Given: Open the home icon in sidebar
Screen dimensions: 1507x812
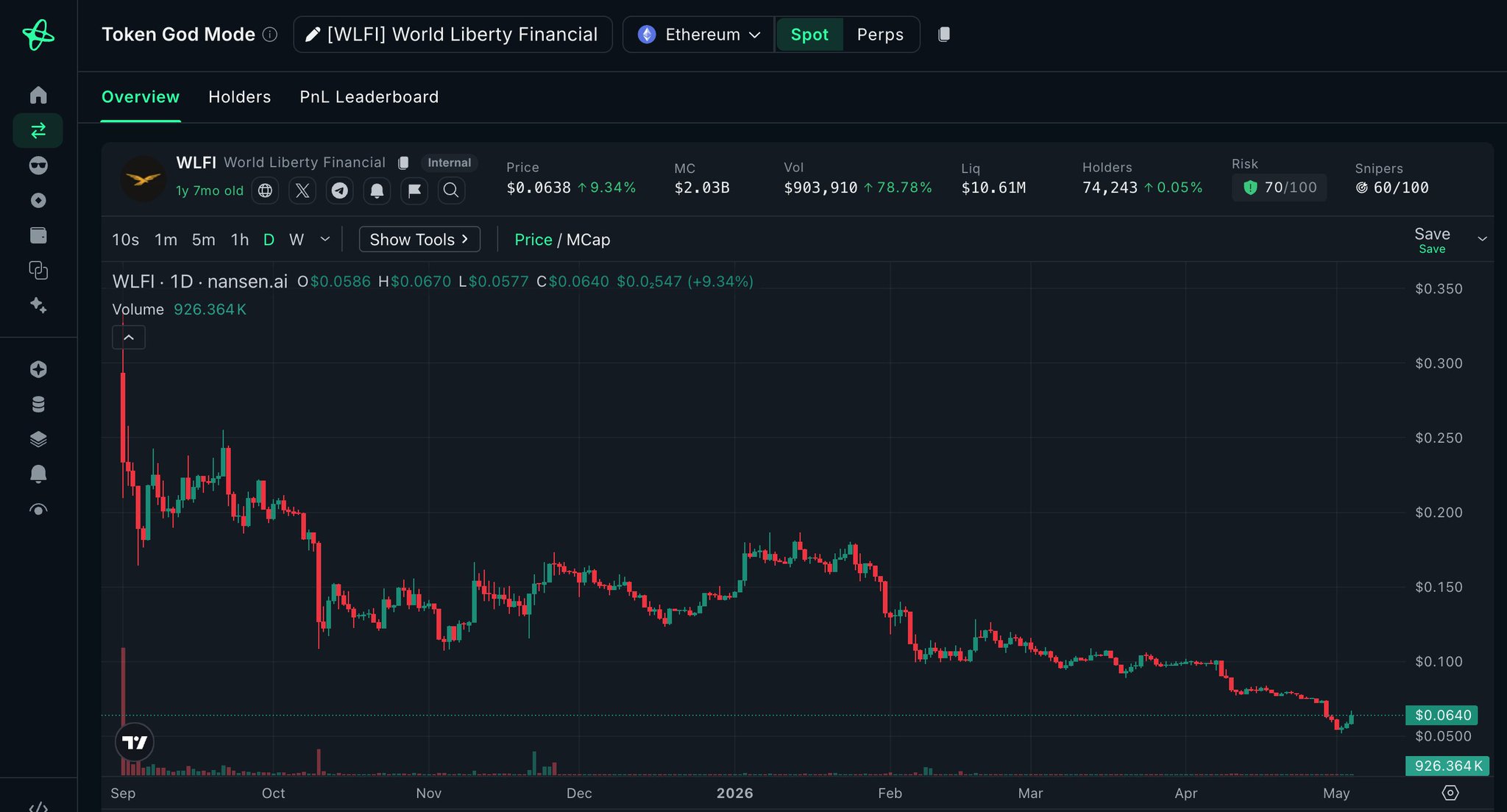Looking at the screenshot, I should click(x=38, y=95).
